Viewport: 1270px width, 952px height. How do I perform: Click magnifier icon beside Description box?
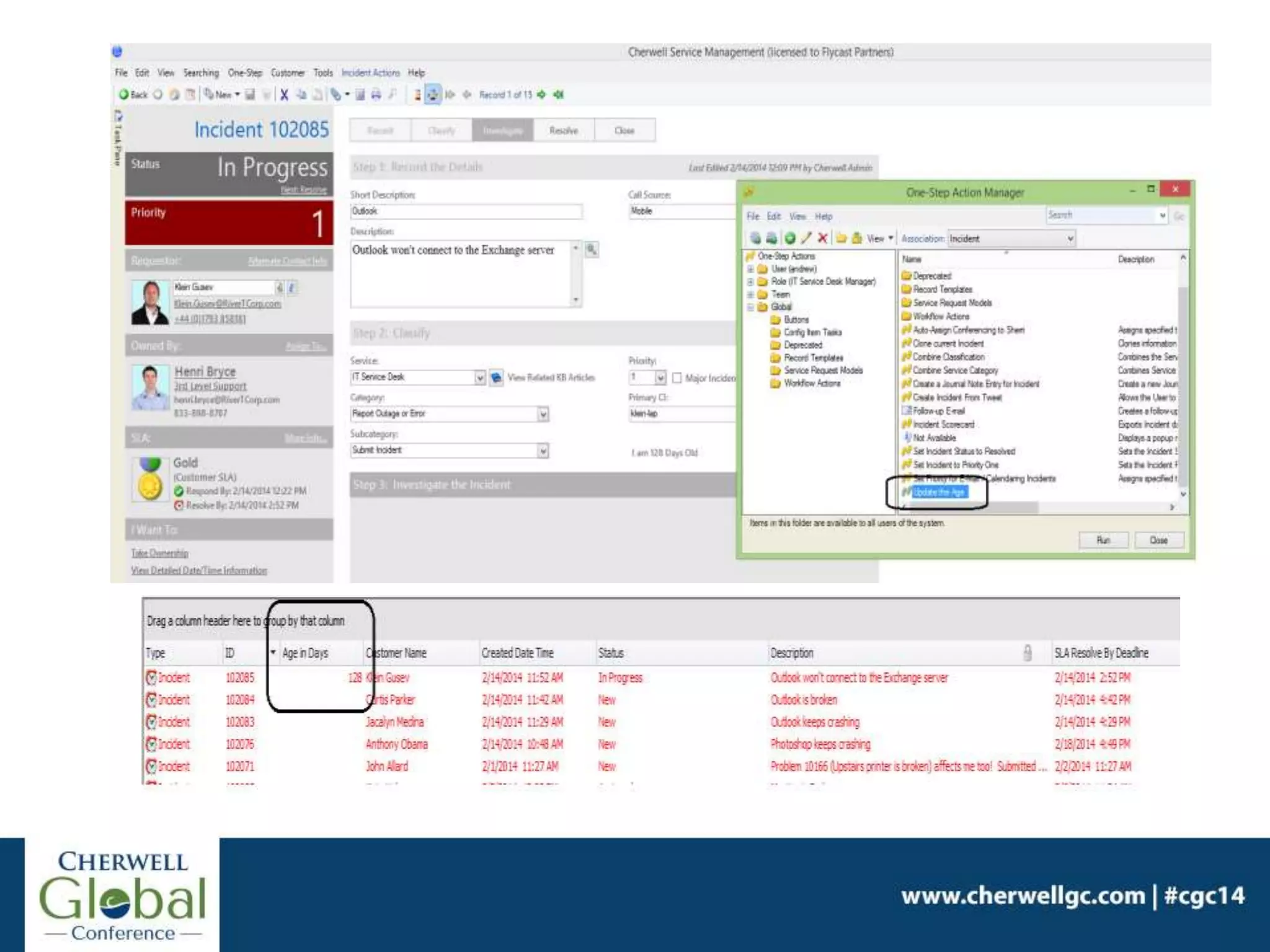[592, 250]
